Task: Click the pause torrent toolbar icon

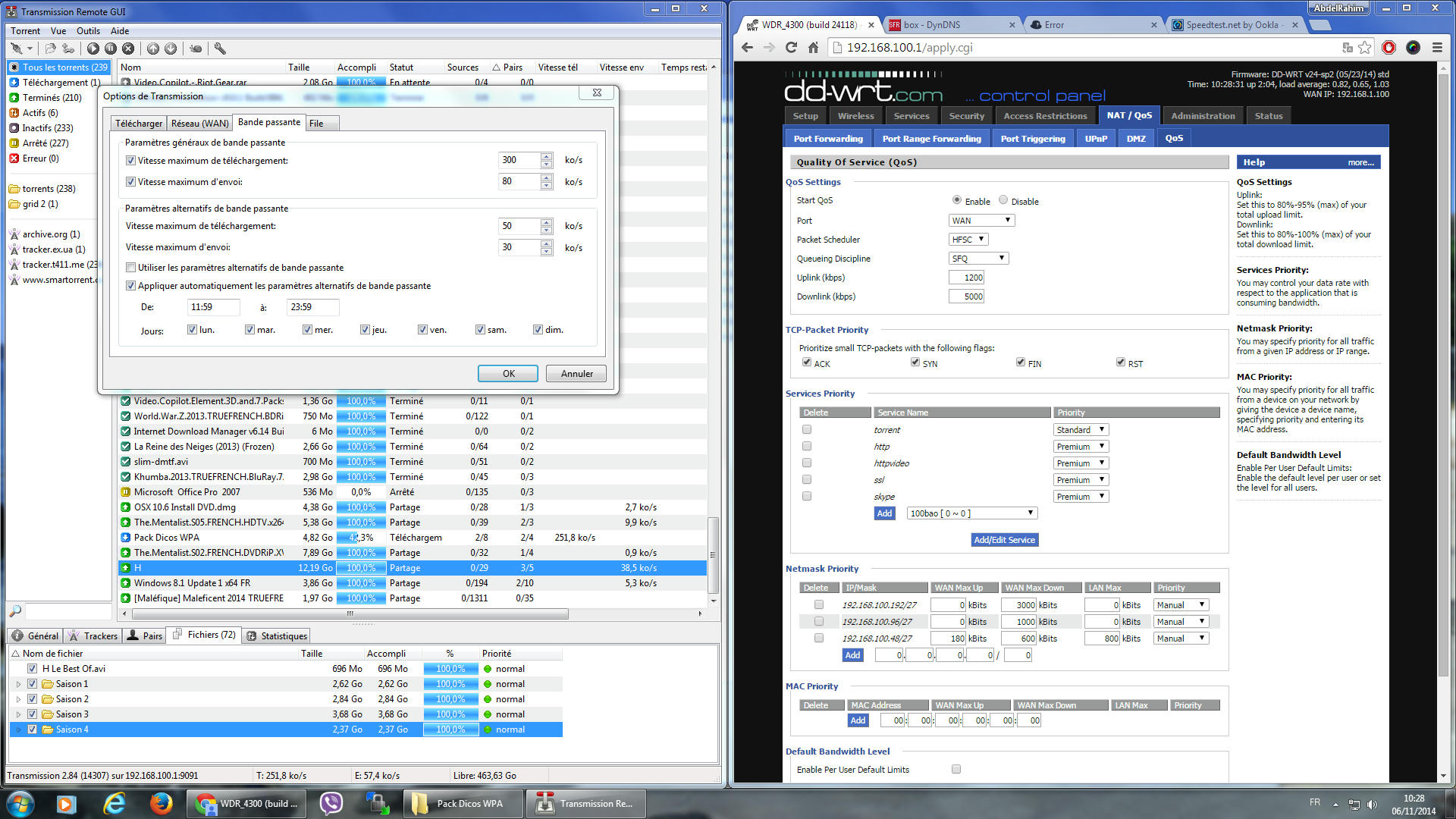Action: tap(111, 49)
